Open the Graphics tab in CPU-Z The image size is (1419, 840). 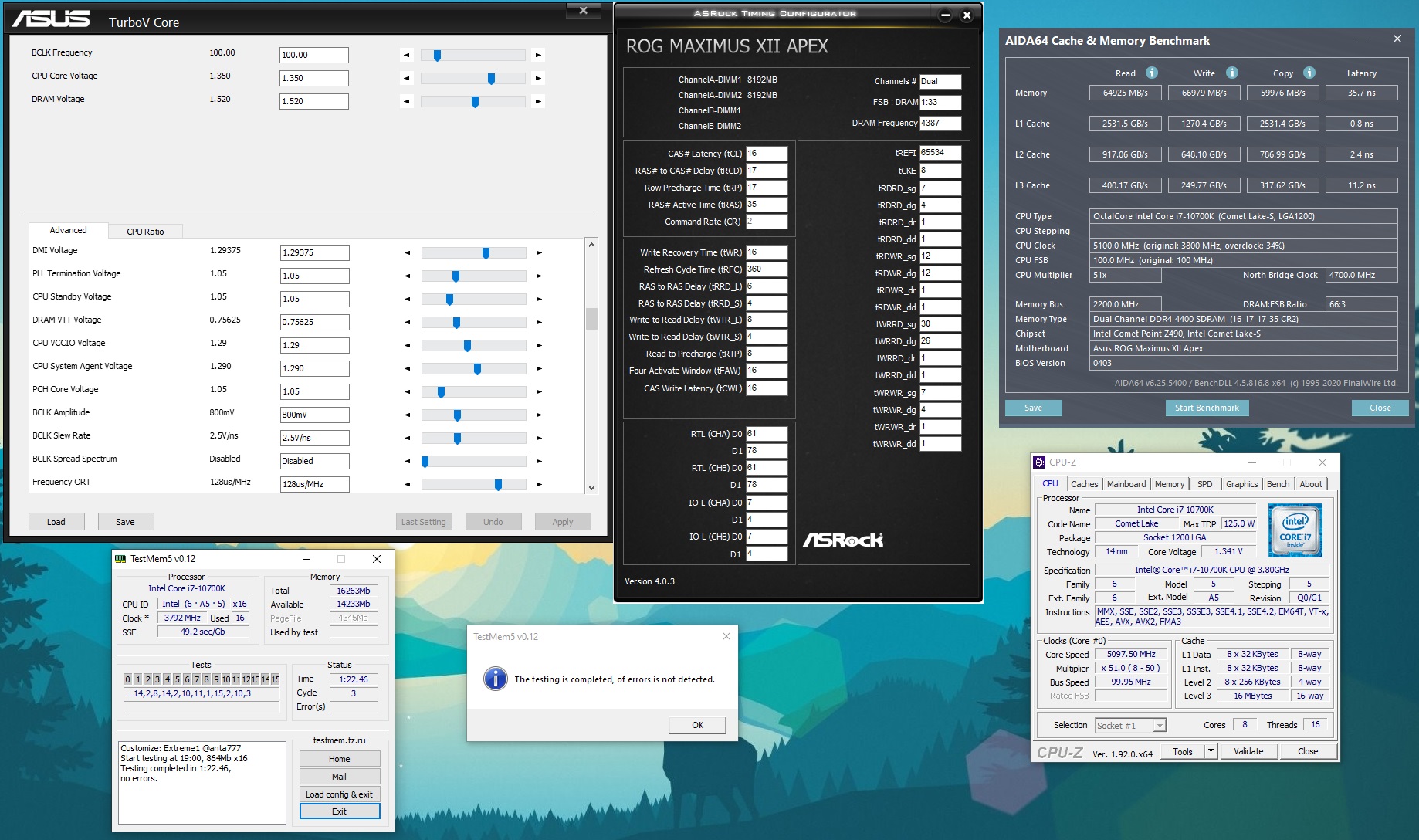click(x=1241, y=484)
